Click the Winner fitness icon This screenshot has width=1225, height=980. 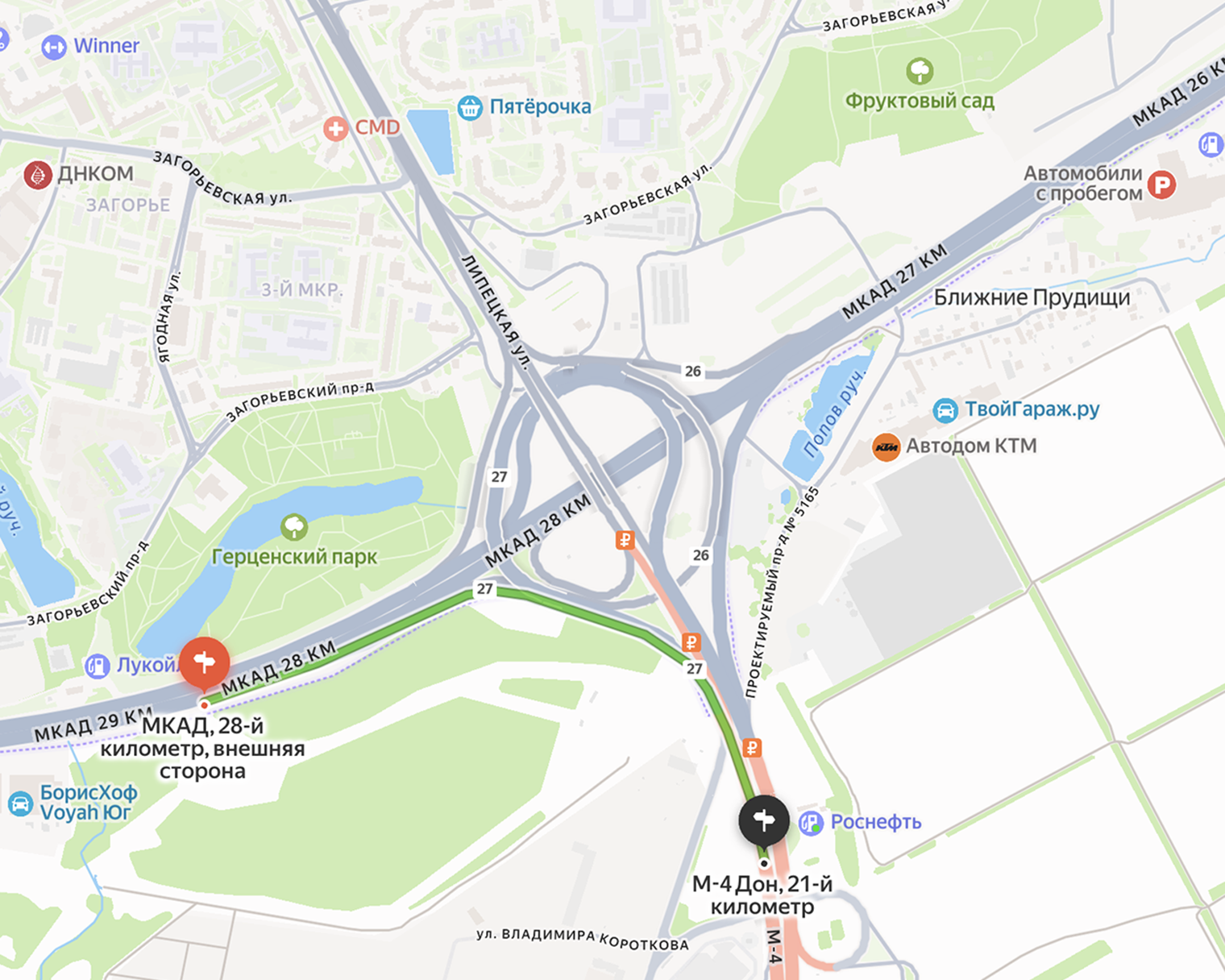pos(54,47)
